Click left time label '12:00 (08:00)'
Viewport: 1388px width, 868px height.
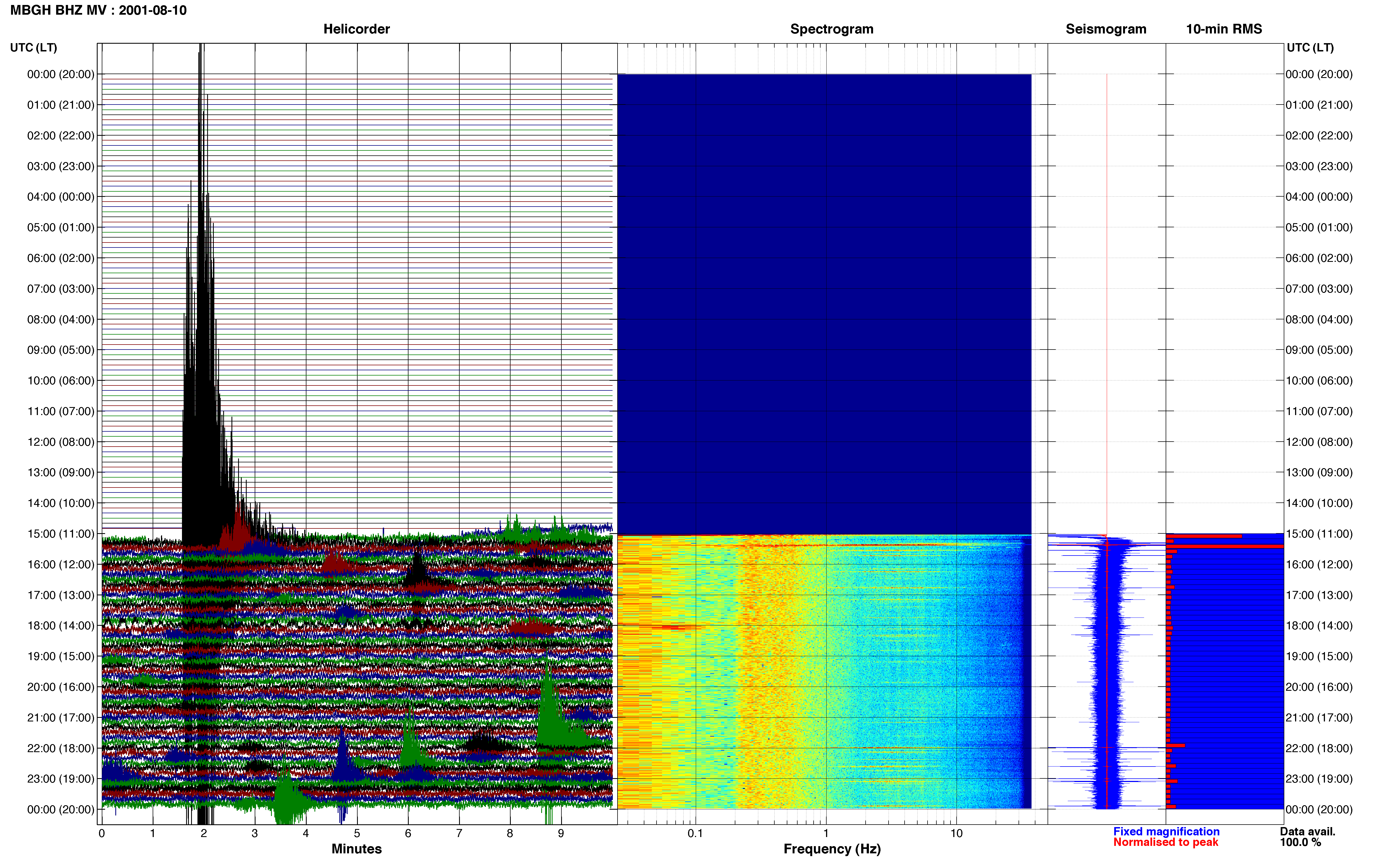click(61, 442)
